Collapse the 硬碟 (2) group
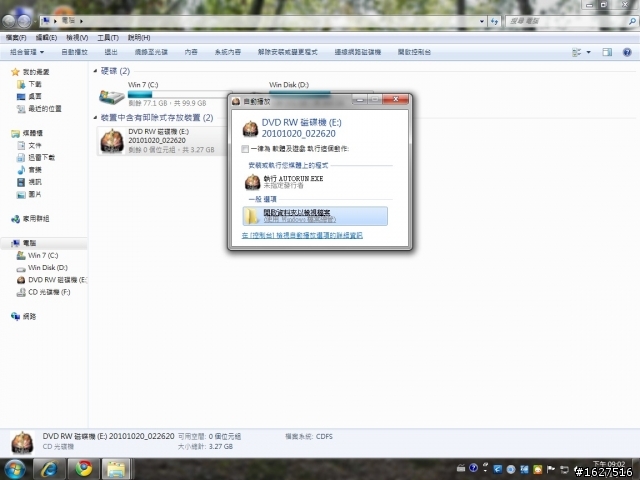The image size is (640, 480). click(95, 71)
